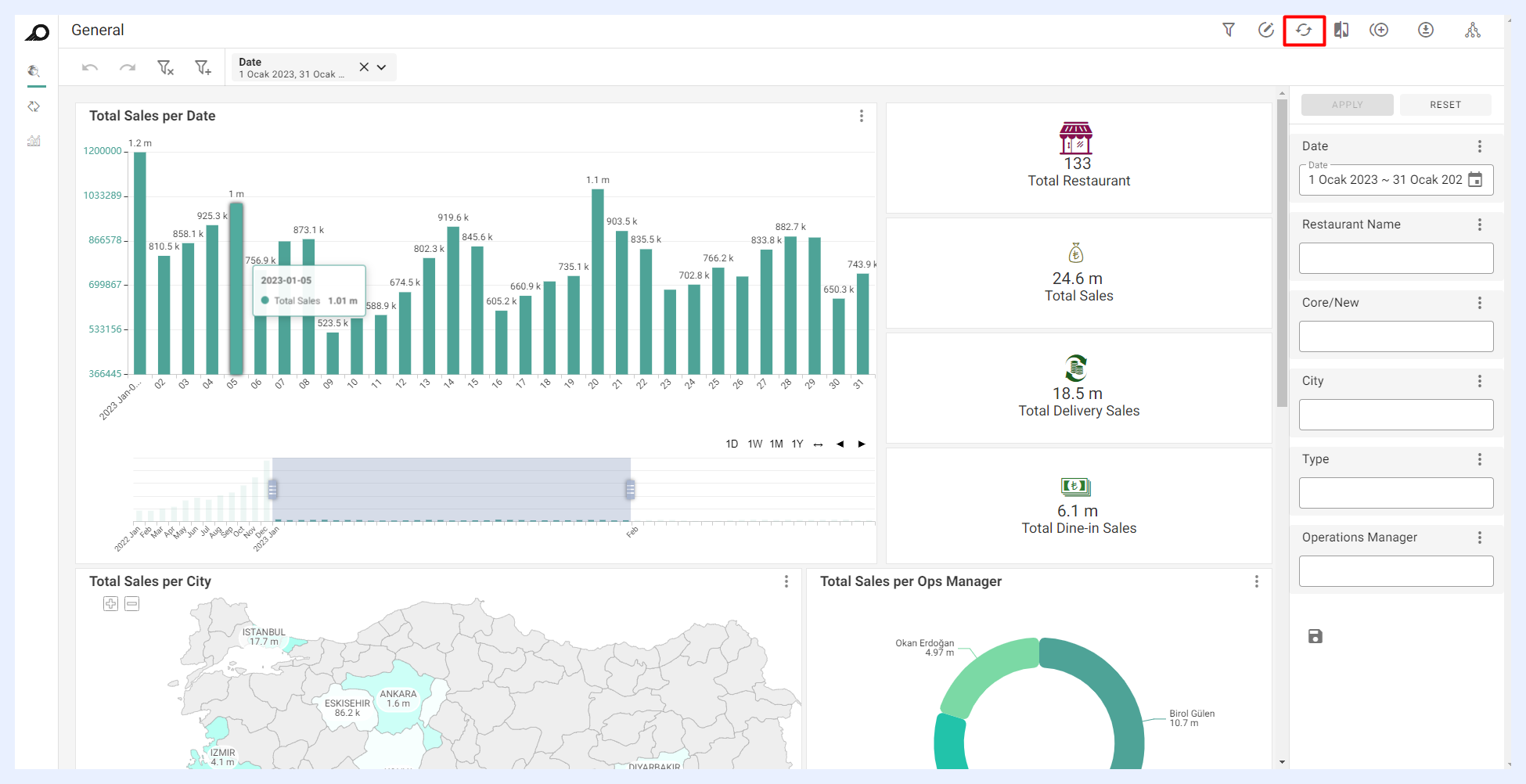Shift time range forward with right arrow

862,444
